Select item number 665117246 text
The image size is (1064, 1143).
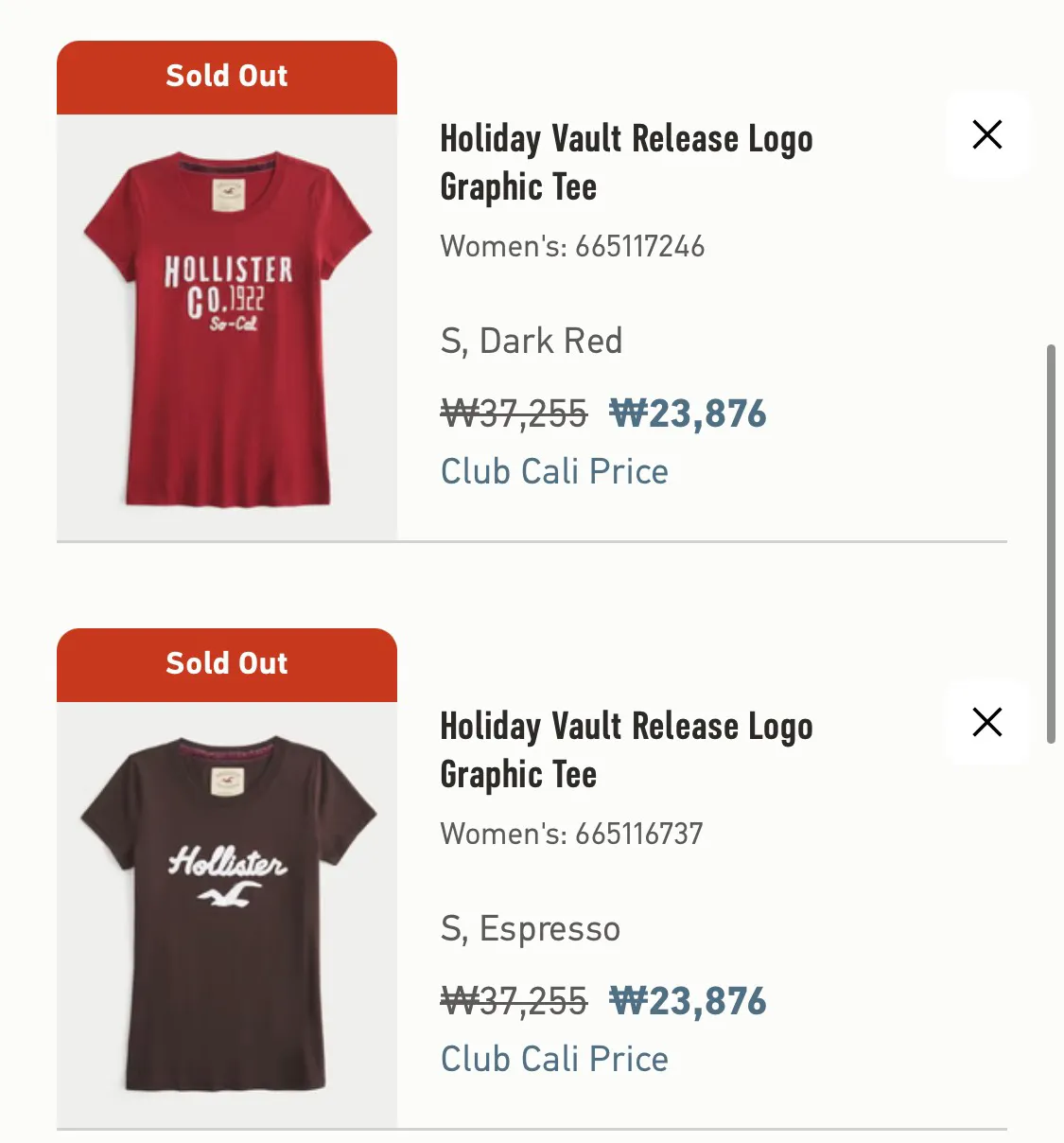click(x=639, y=246)
